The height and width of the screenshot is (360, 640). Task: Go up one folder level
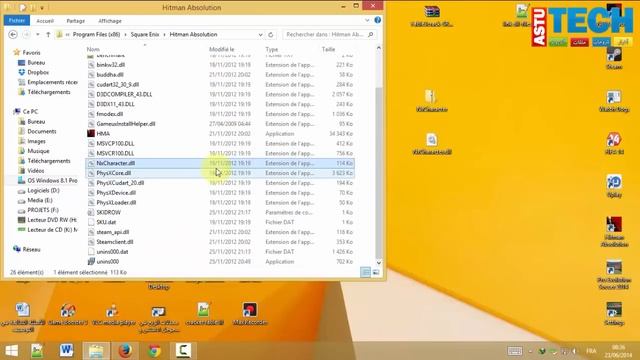[x=48, y=35]
